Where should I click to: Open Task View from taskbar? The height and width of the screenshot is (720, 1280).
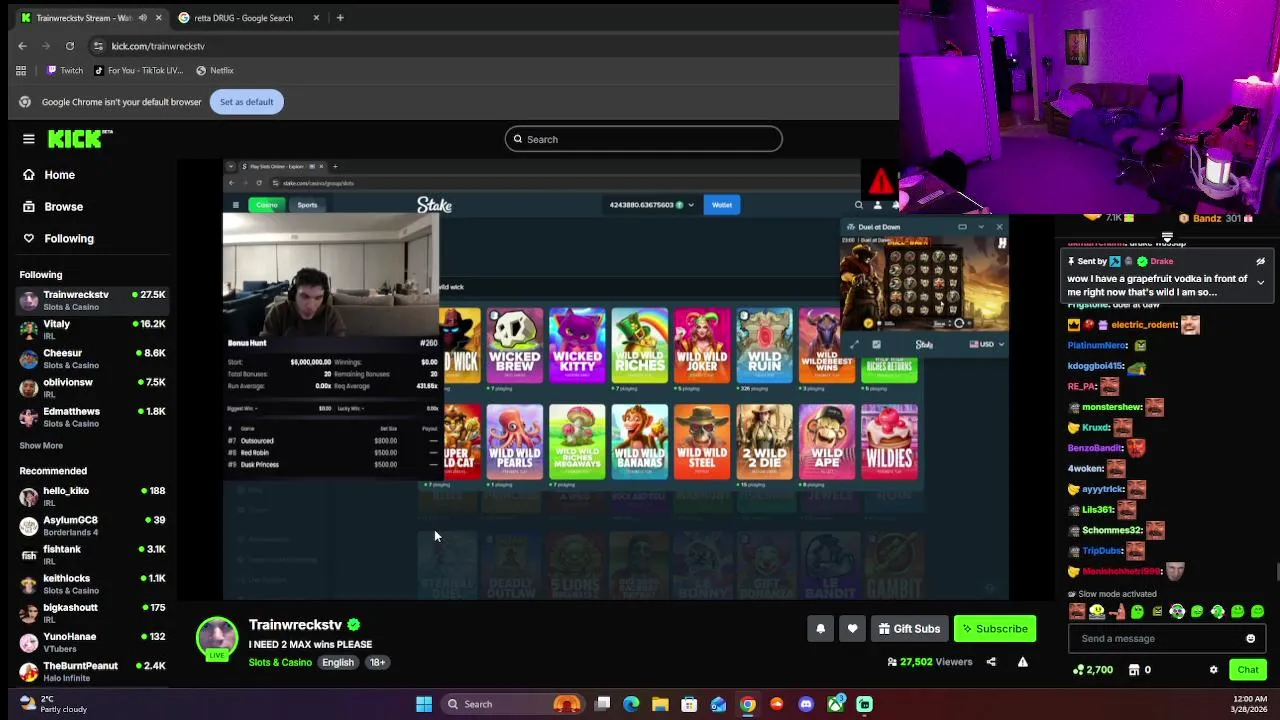coord(602,704)
